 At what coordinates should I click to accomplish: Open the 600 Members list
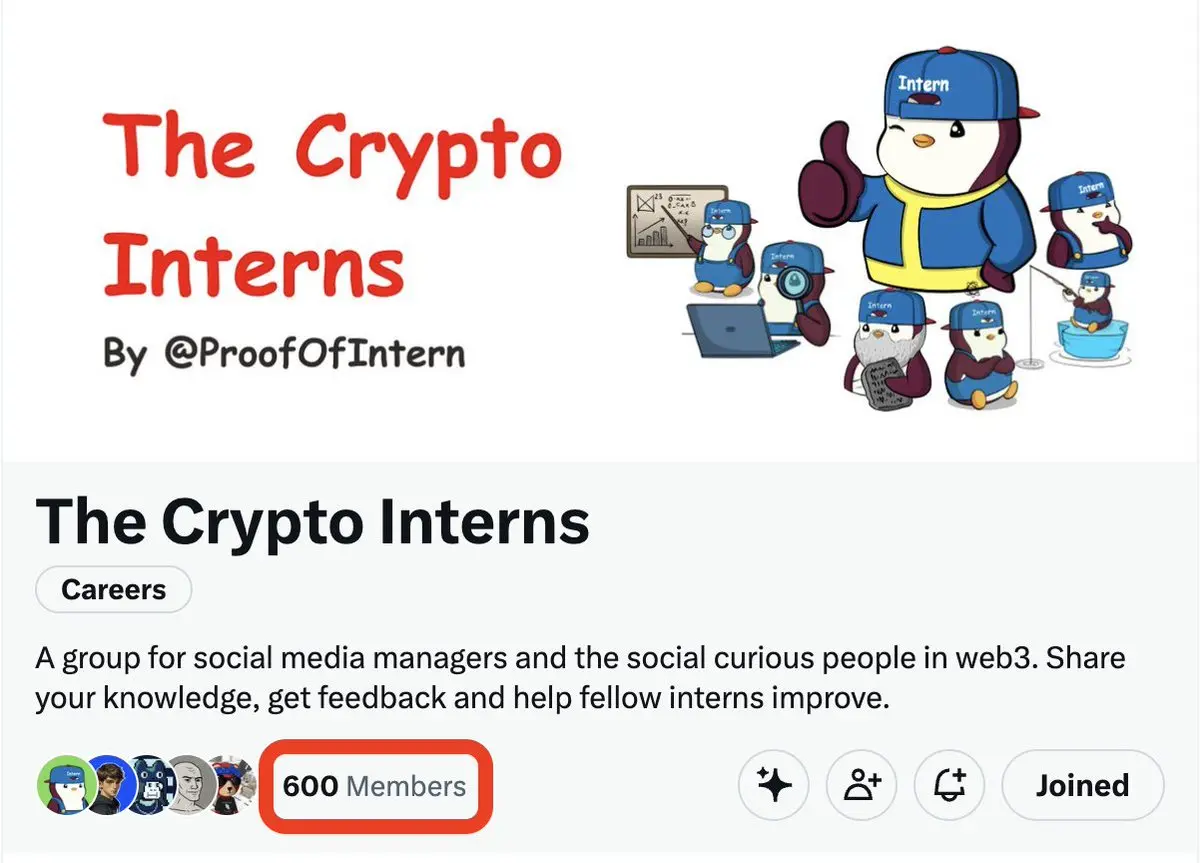click(375, 786)
